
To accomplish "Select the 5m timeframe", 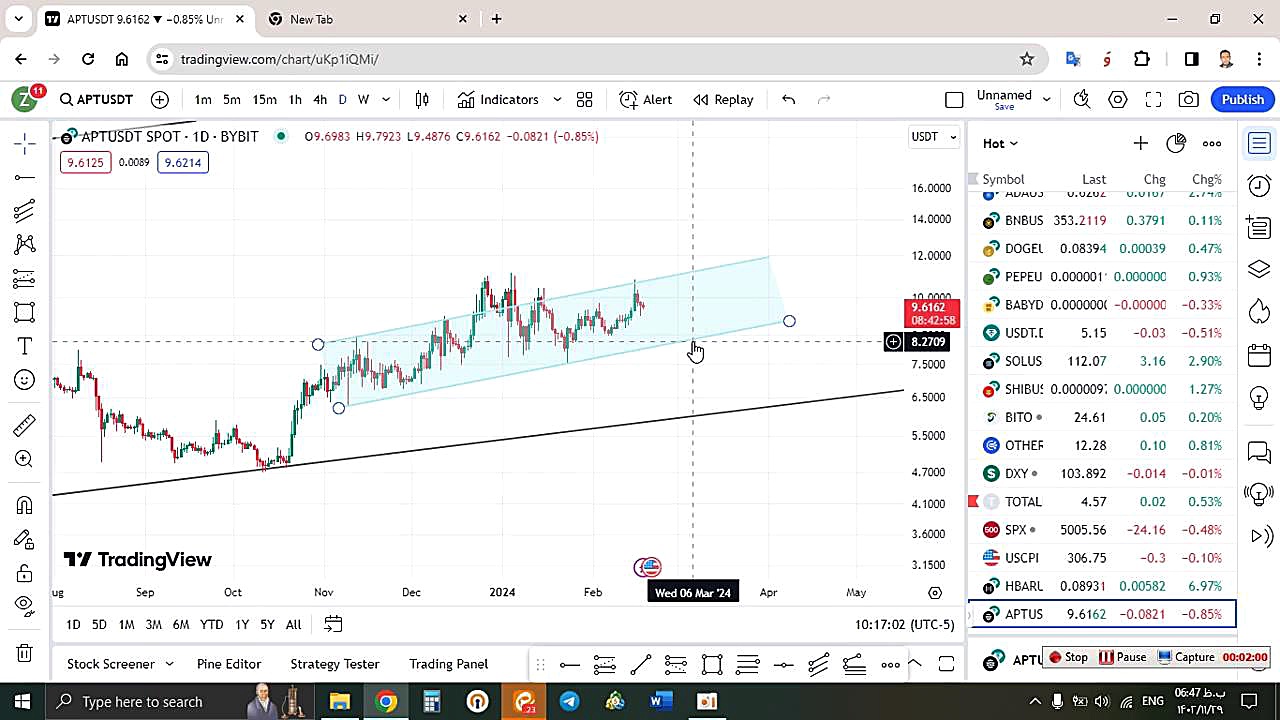I will 232,99.
